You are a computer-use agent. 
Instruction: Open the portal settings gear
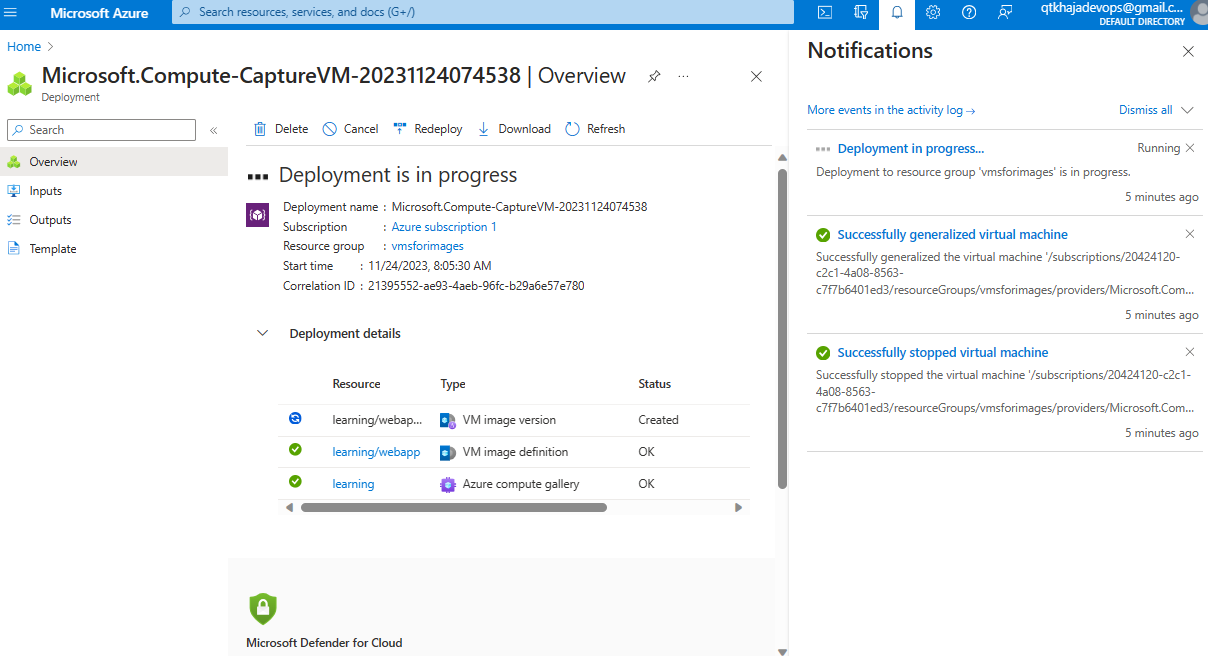(x=932, y=13)
